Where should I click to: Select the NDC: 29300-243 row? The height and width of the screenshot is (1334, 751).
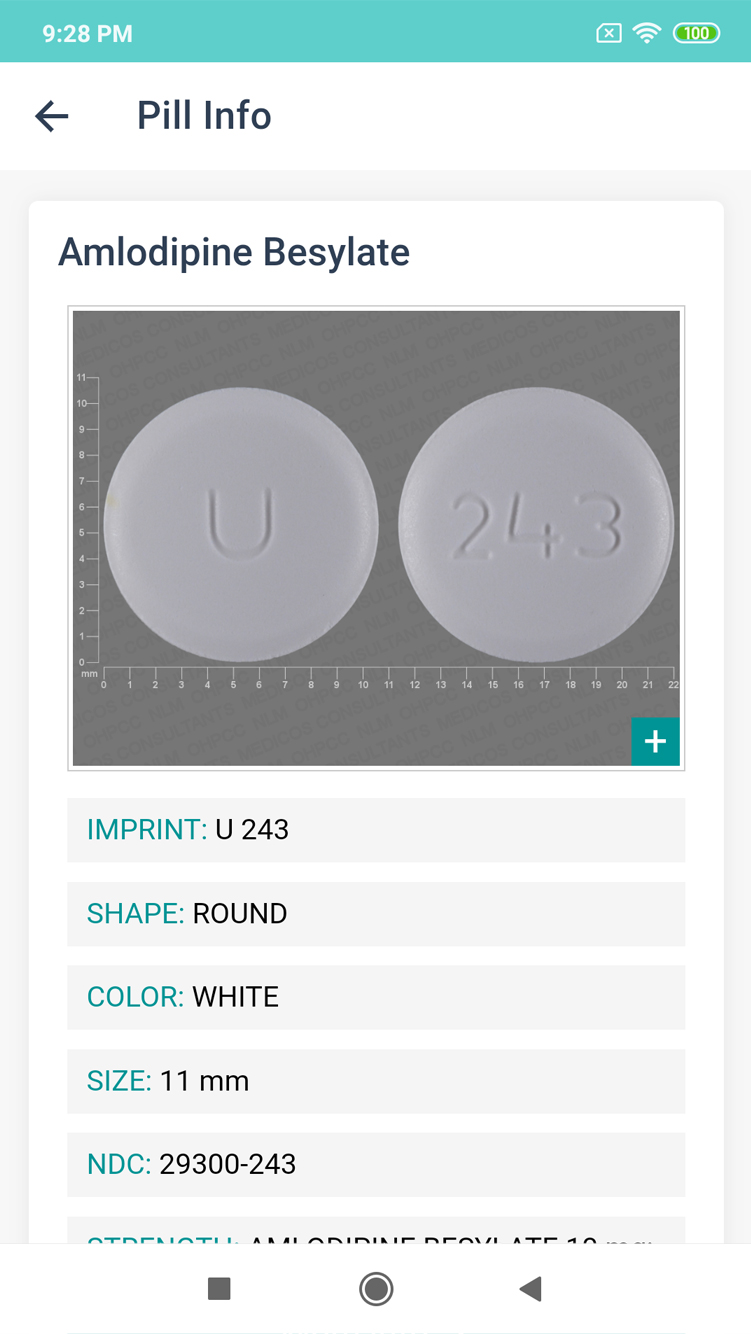[376, 1164]
